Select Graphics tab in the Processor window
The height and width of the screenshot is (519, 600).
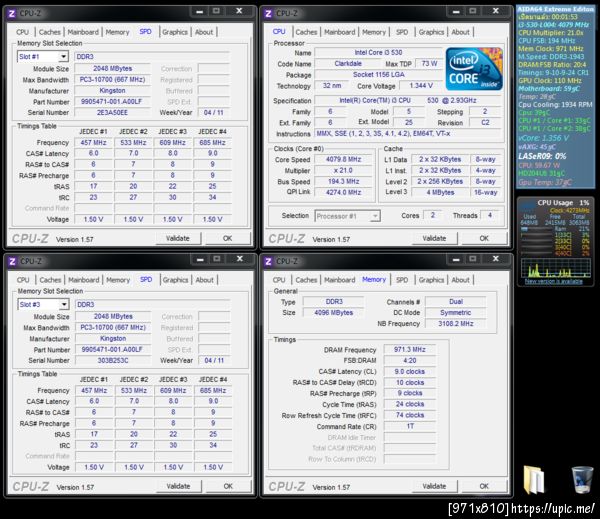[x=431, y=32]
